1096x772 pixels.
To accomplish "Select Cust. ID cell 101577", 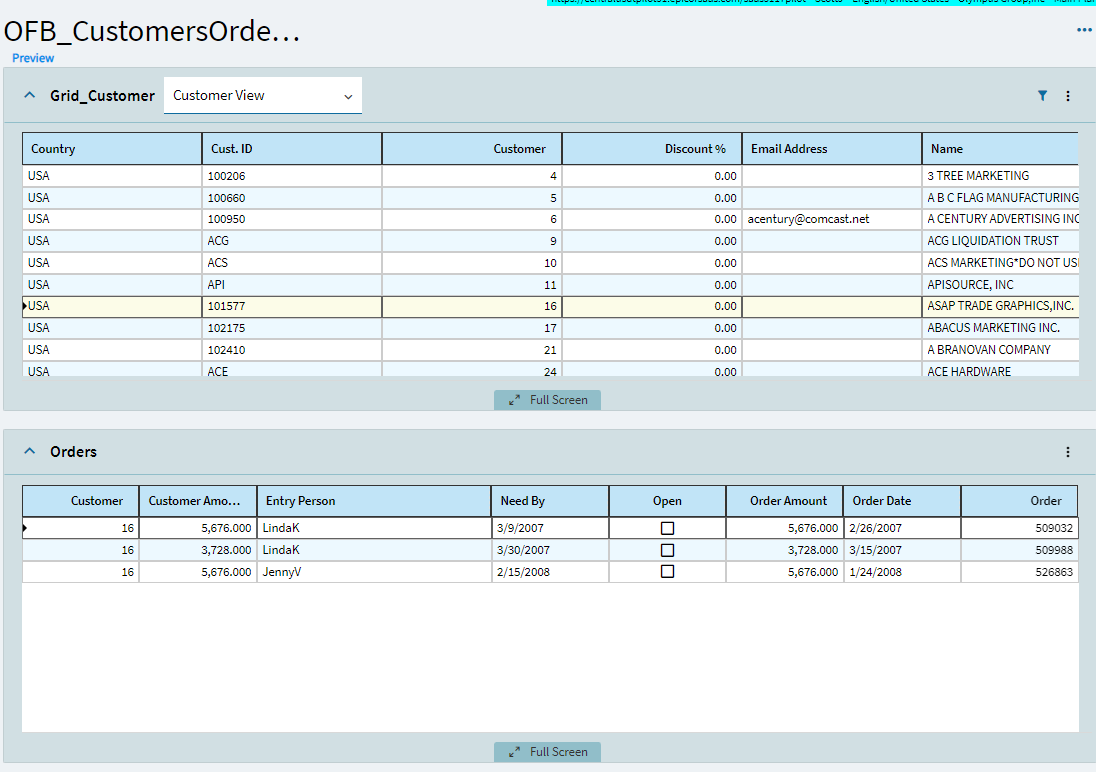I will 292,306.
